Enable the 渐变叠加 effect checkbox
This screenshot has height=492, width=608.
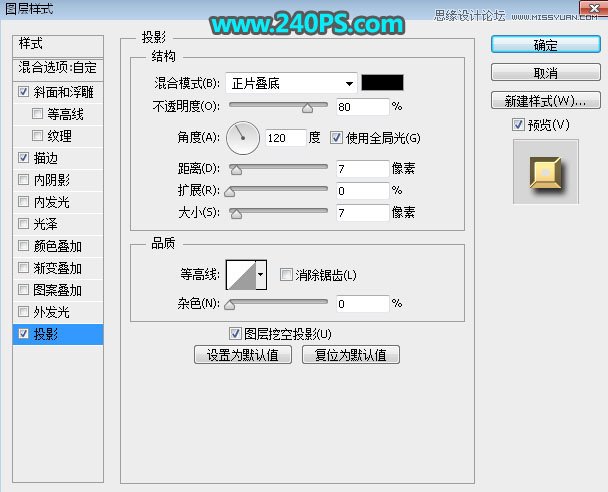[23, 268]
